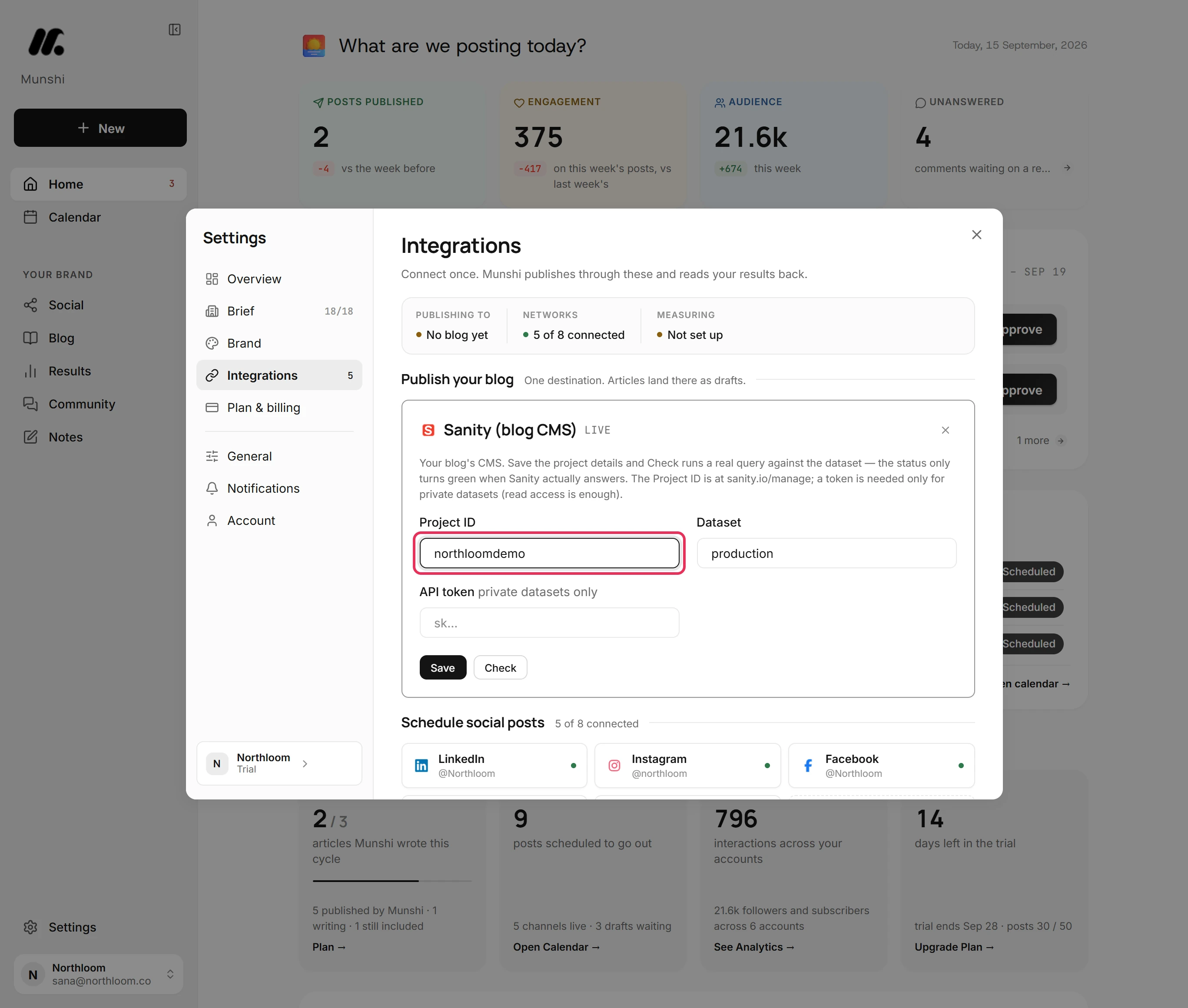Image resolution: width=1188 pixels, height=1008 pixels.
Task: Expand the Northloom account switcher at bottom
Action: pyautogui.click(x=98, y=974)
